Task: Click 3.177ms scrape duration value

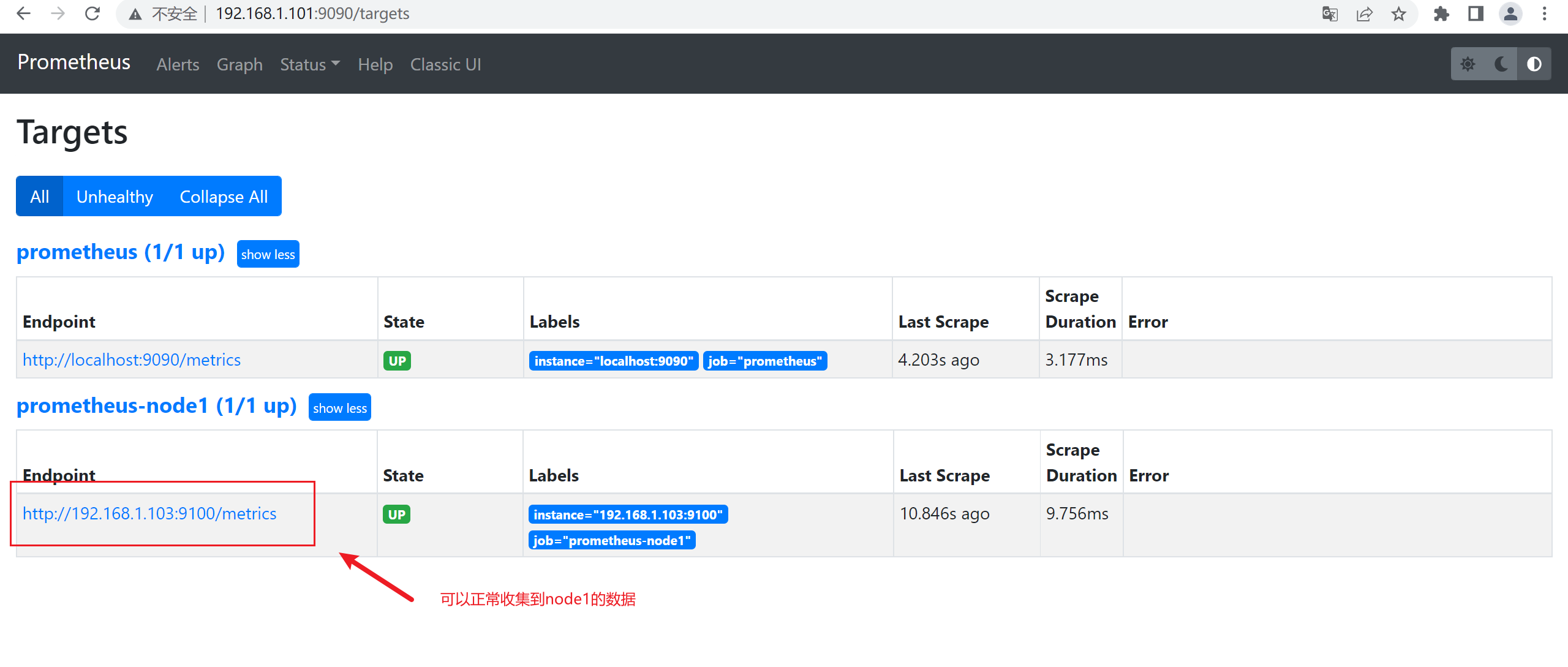Action: (x=1076, y=360)
